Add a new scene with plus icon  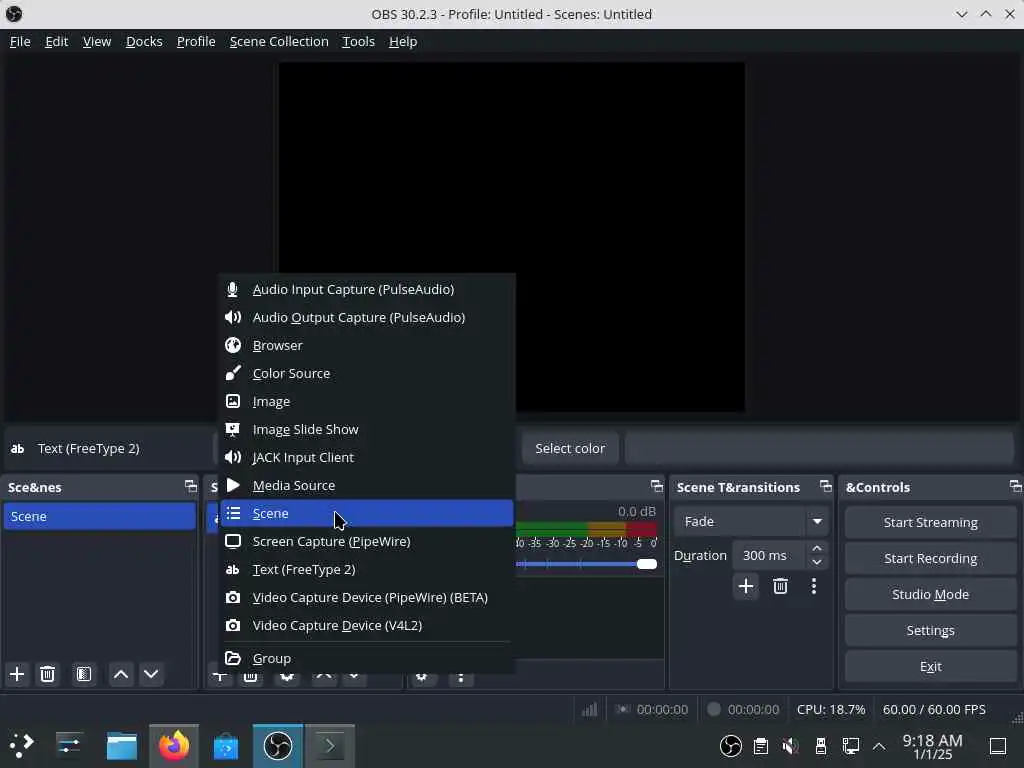point(17,674)
